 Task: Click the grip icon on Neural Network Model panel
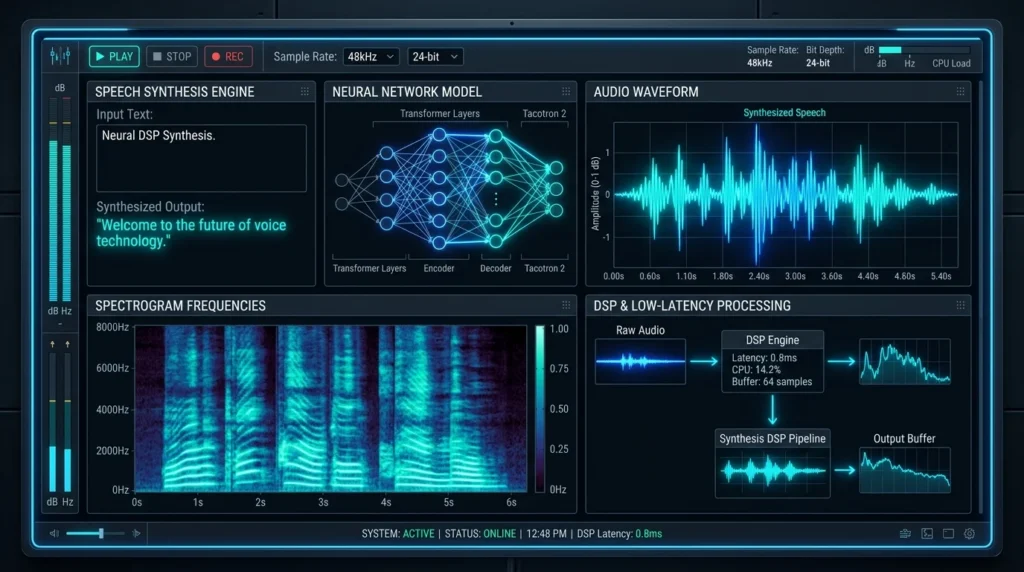click(566, 92)
